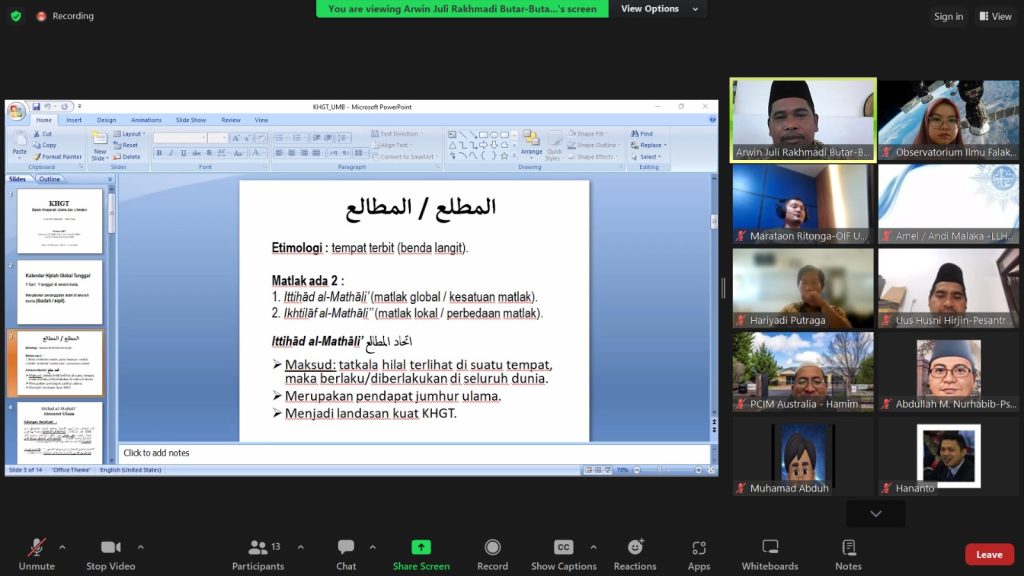The width and height of the screenshot is (1024, 576).
Task: Start recording with Record button
Action: 492,554
